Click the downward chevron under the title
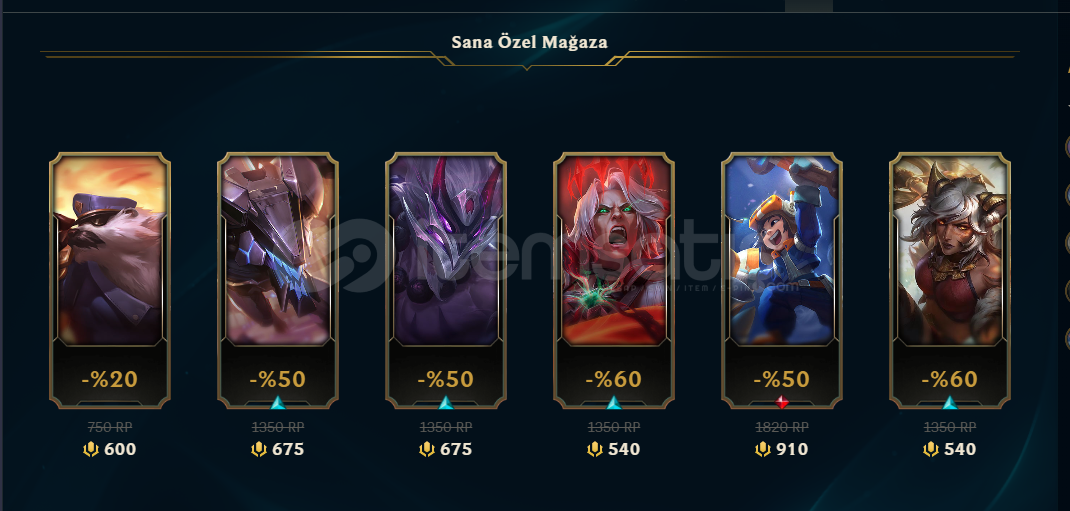The height and width of the screenshot is (511, 1070). tap(527, 67)
